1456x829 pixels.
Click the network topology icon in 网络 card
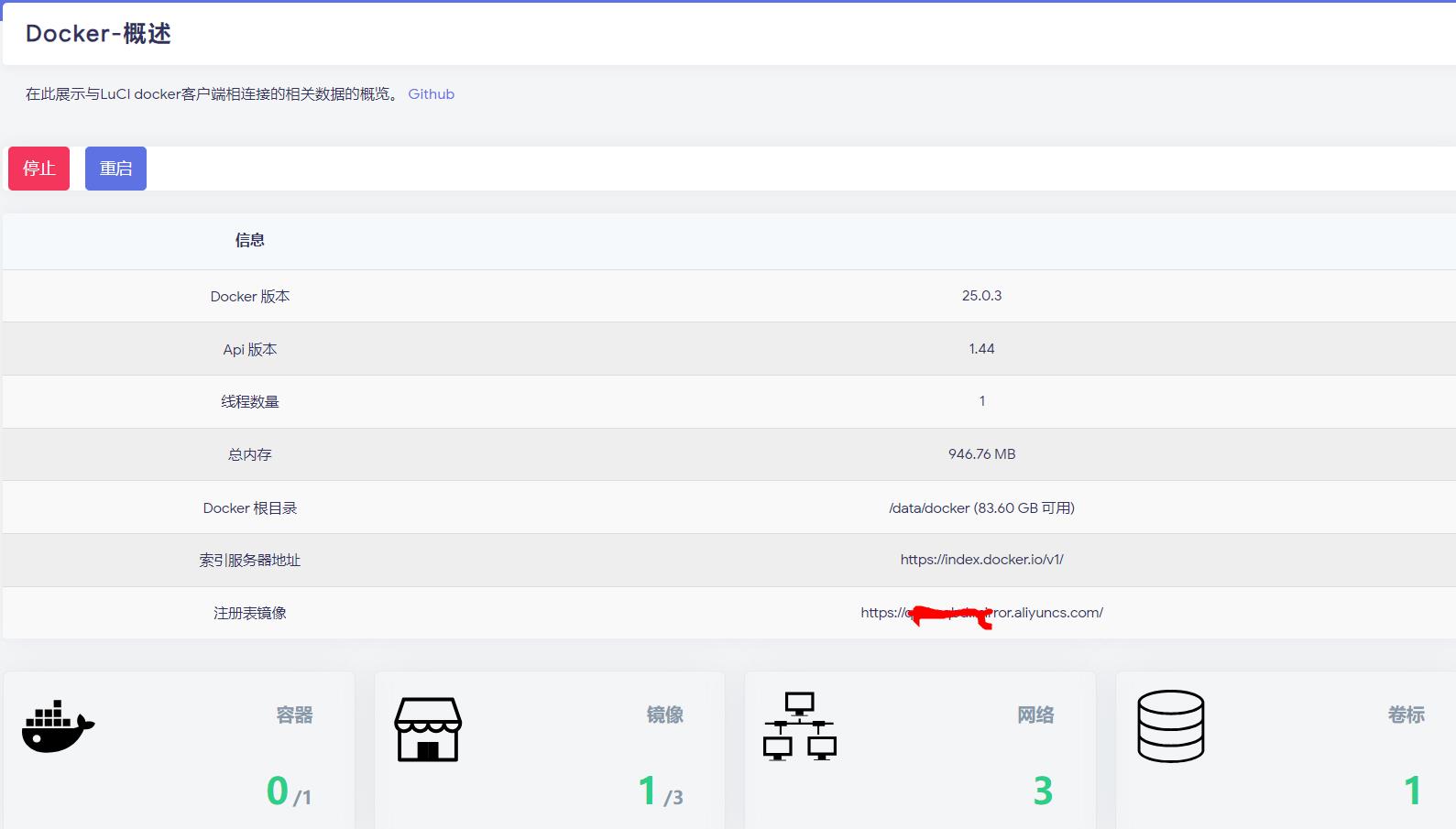799,726
